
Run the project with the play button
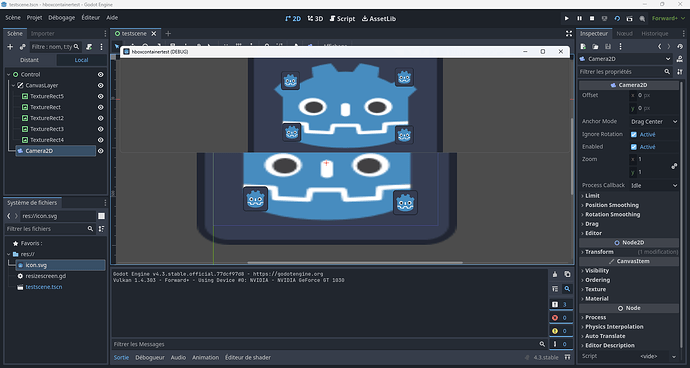click(x=567, y=18)
